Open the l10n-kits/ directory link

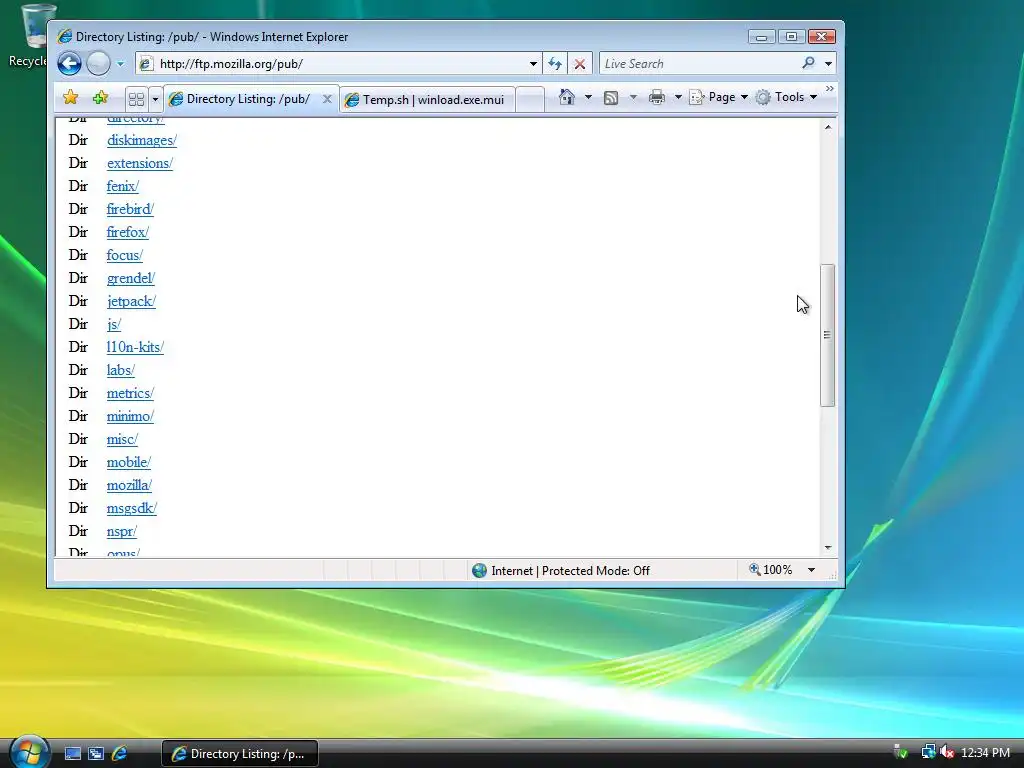(135, 347)
